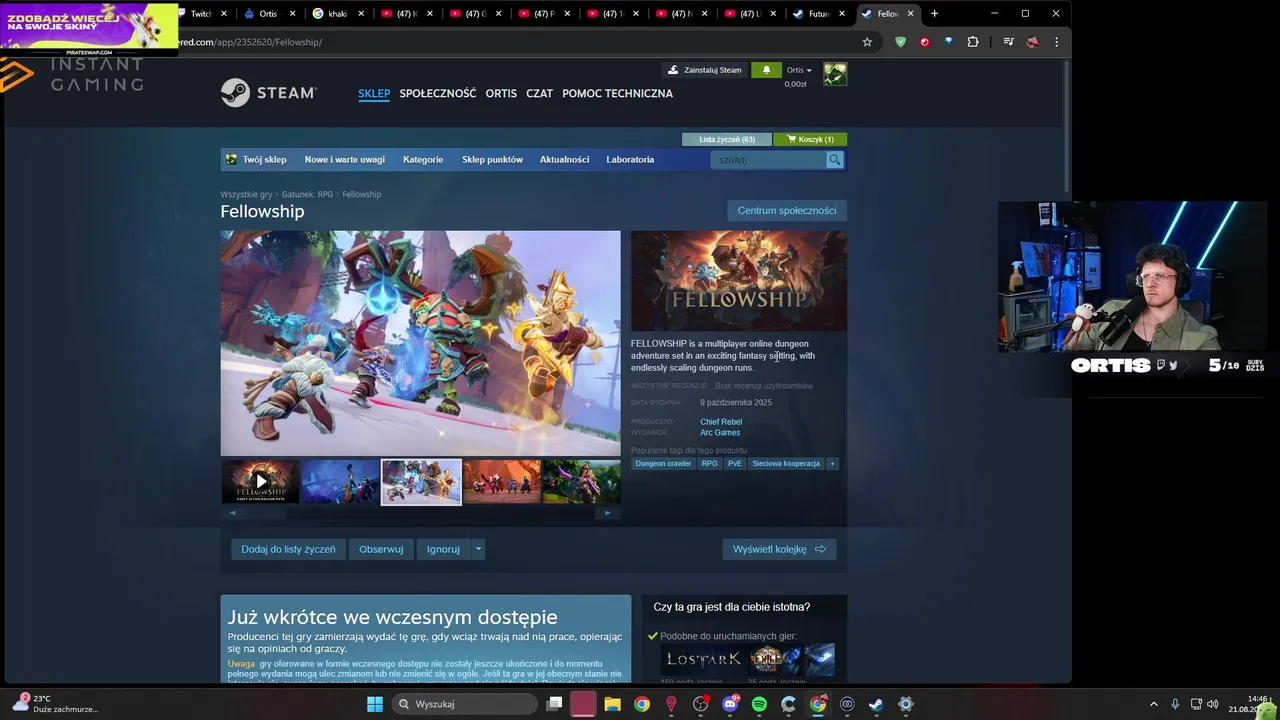
Task: Show hidden tray icons chevron
Action: click(x=1153, y=704)
